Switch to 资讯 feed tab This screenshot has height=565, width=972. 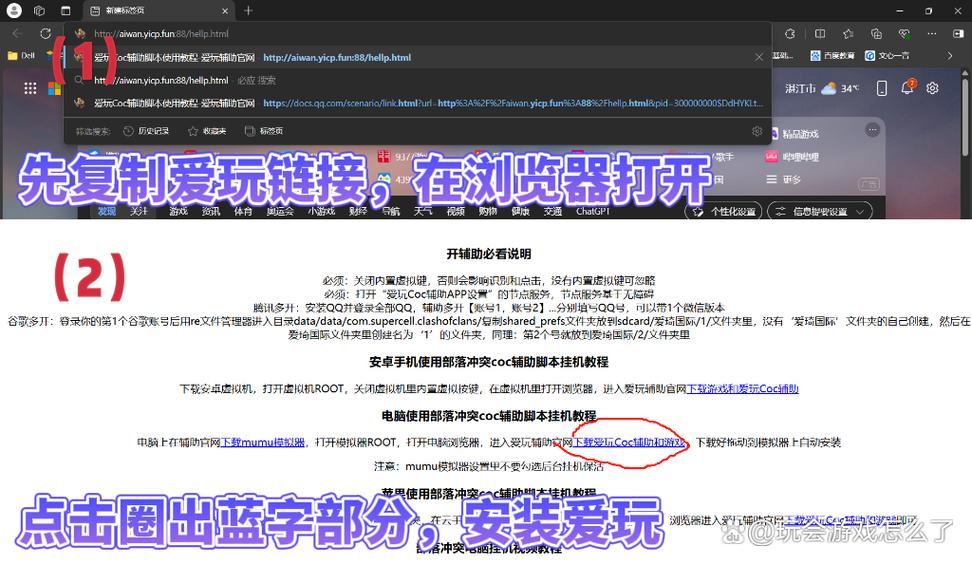(x=211, y=211)
